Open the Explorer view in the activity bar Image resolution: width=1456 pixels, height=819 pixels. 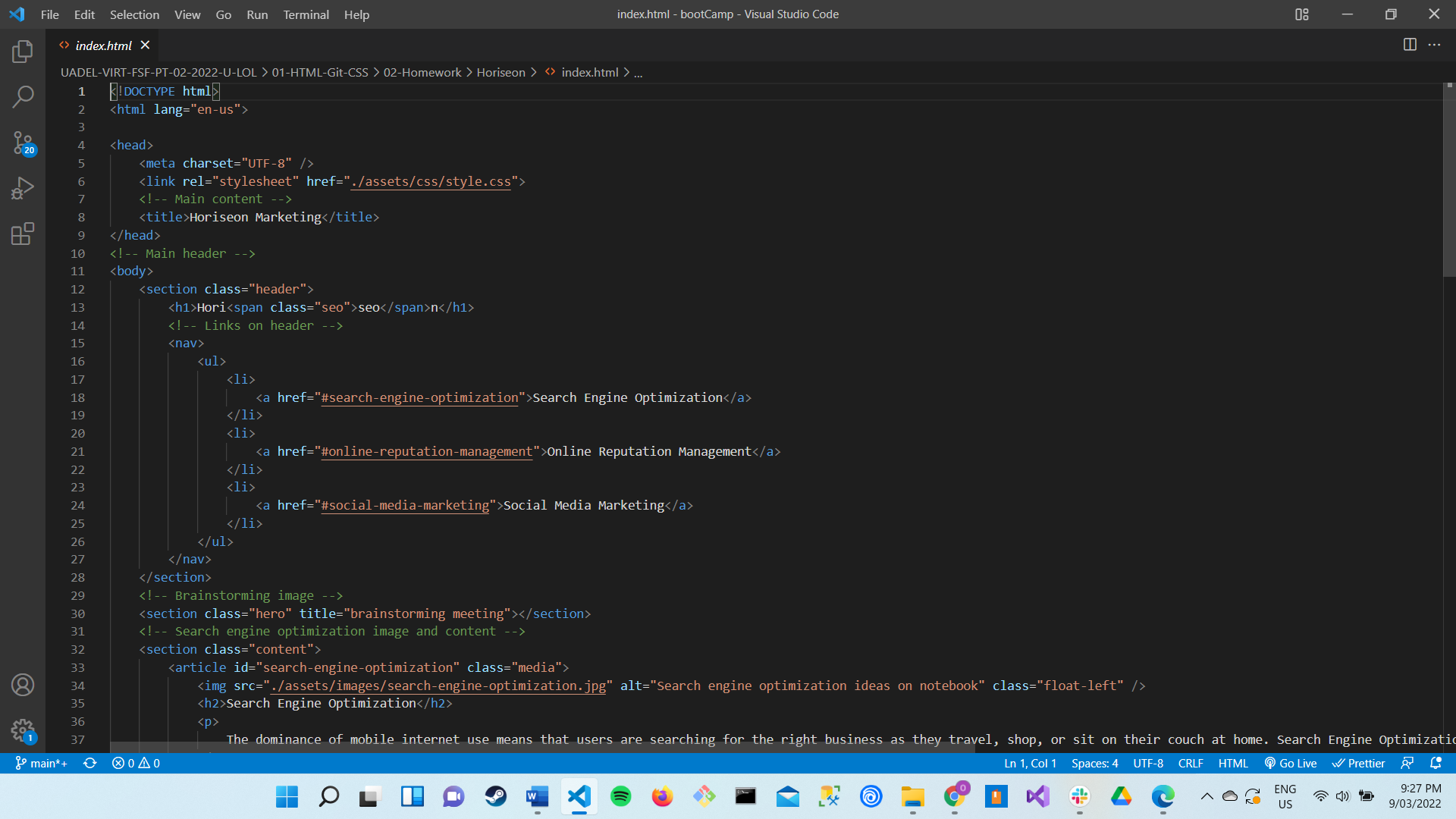pos(22,52)
